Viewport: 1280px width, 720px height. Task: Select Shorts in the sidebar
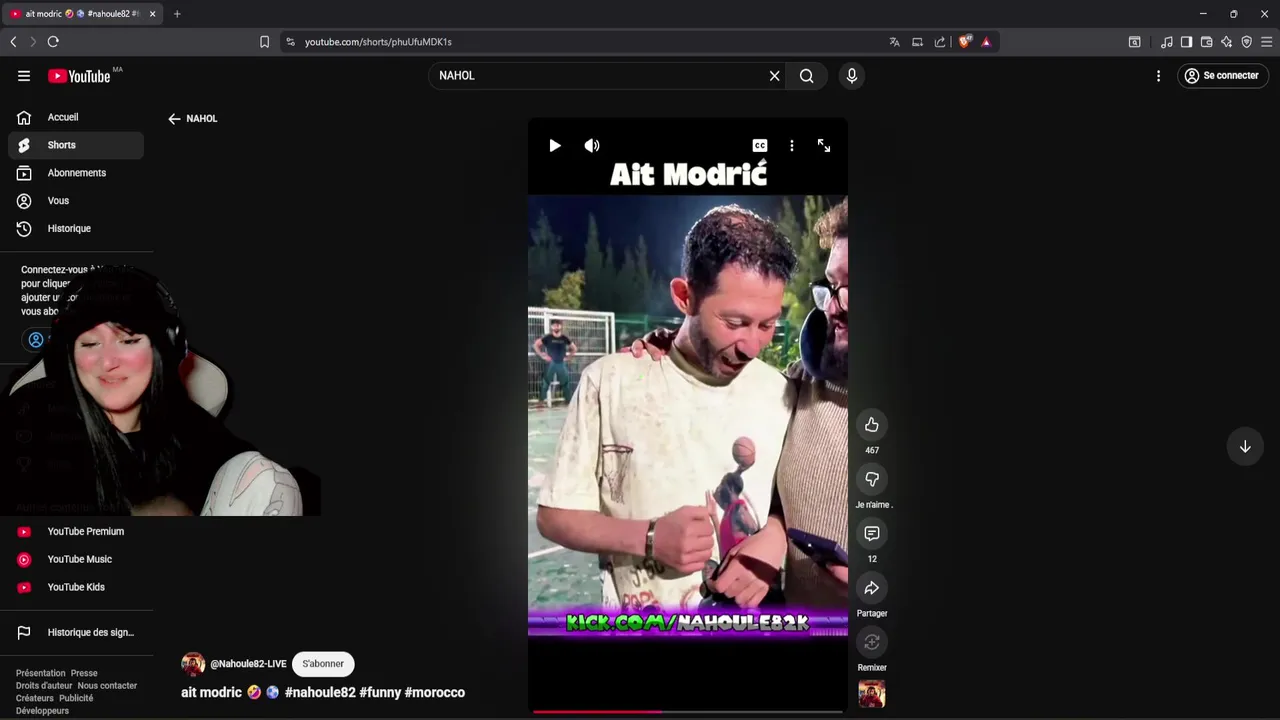tap(76, 145)
